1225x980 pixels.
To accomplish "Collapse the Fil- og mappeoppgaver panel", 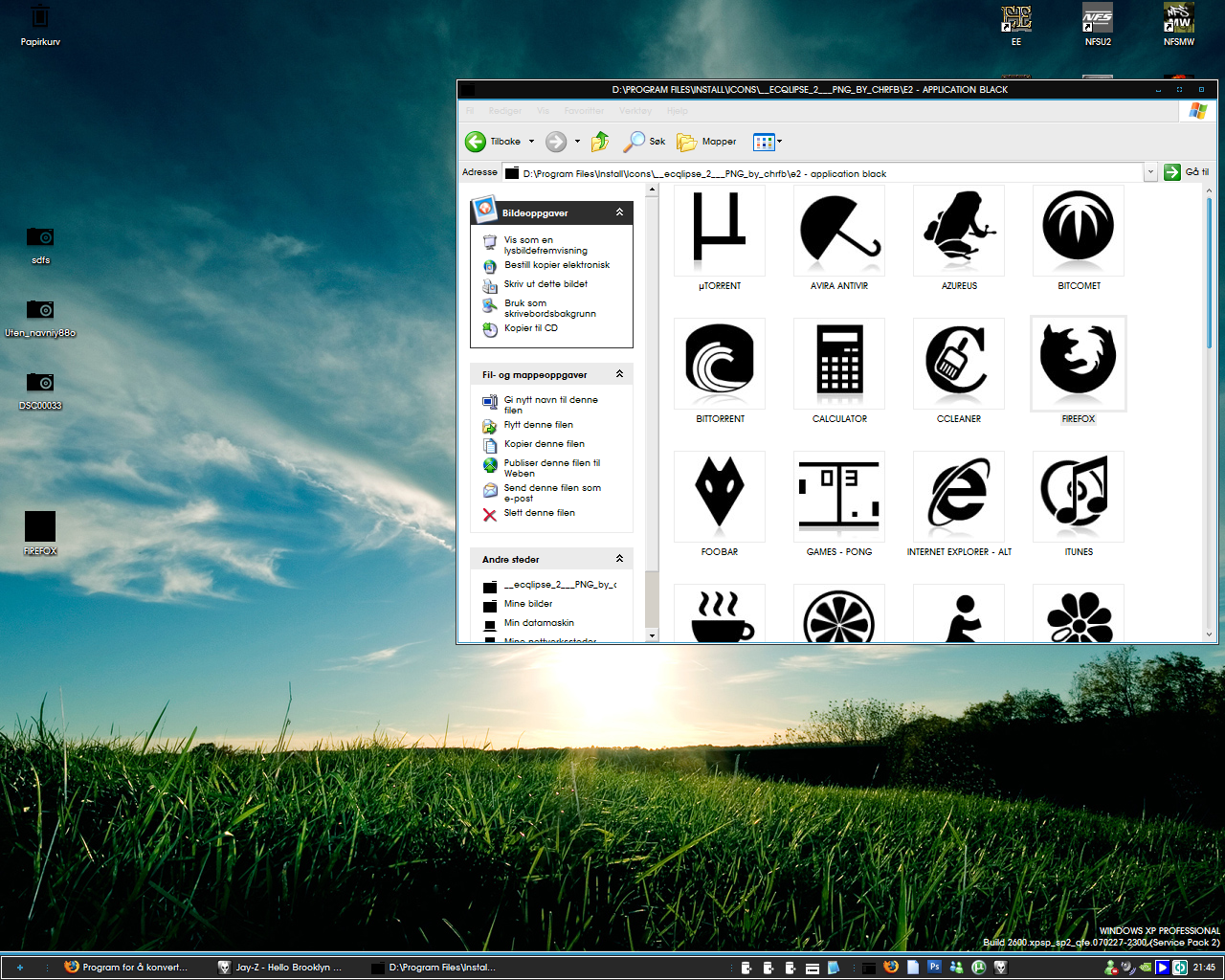I will click(619, 374).
